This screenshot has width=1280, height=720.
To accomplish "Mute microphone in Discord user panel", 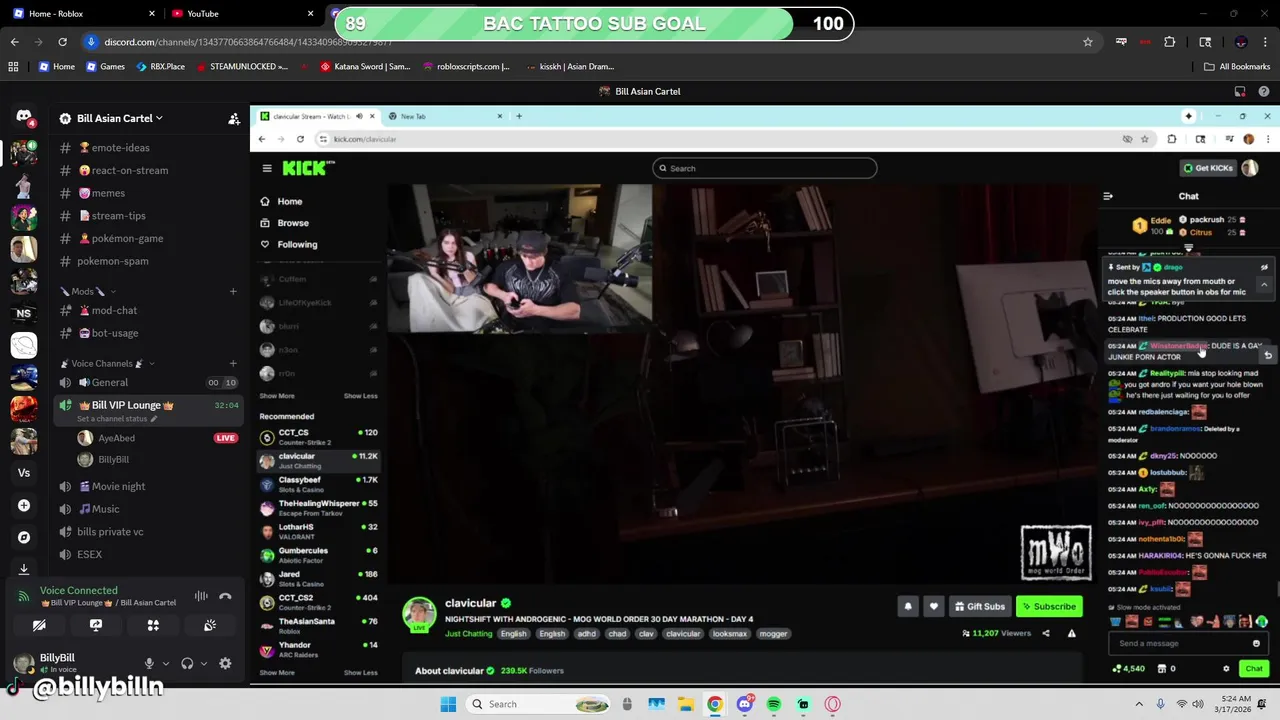I will (149, 663).
